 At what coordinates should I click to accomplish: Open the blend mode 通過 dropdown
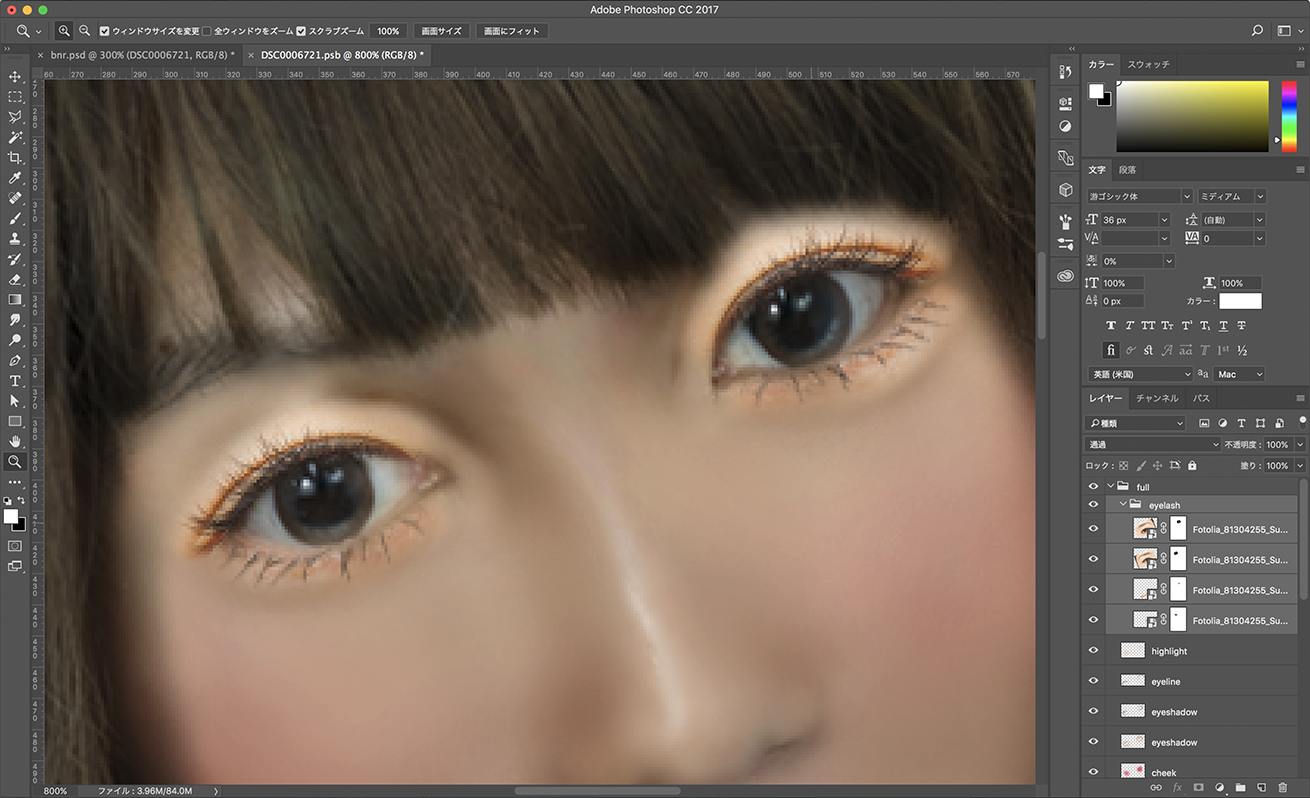[x=1153, y=444]
